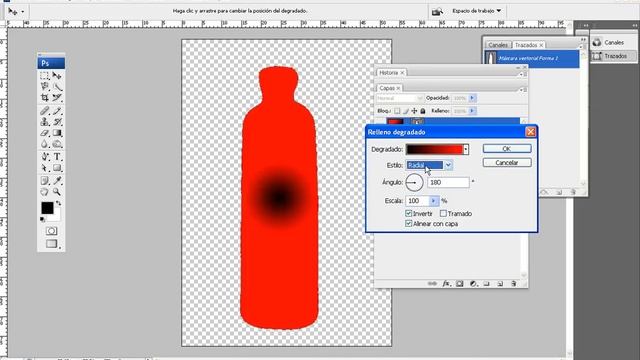Select the Clone Stamp tool

point(44,122)
